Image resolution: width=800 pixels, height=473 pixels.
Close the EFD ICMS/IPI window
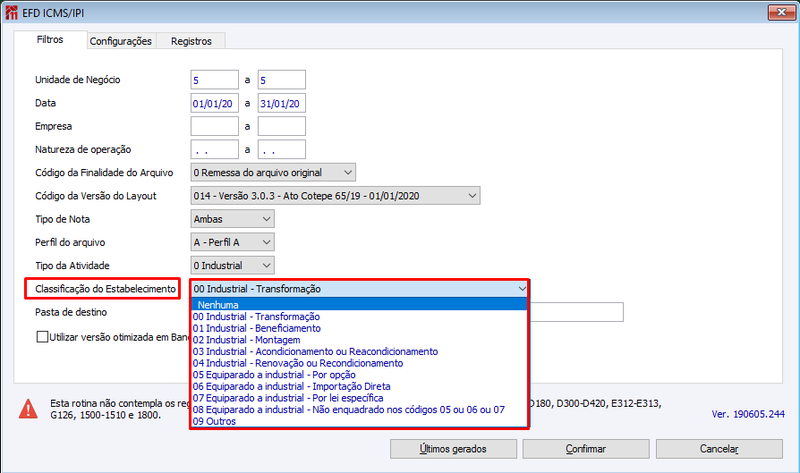coord(781,12)
